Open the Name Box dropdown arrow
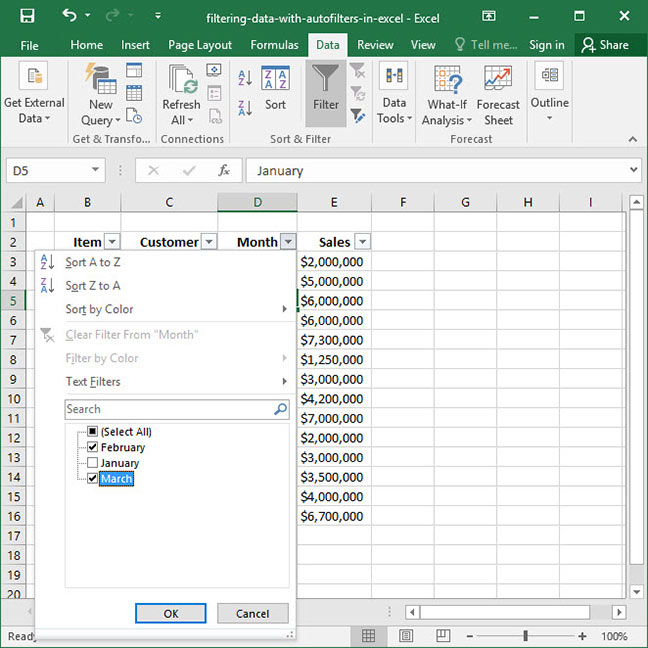This screenshot has width=648, height=648. 95,169
